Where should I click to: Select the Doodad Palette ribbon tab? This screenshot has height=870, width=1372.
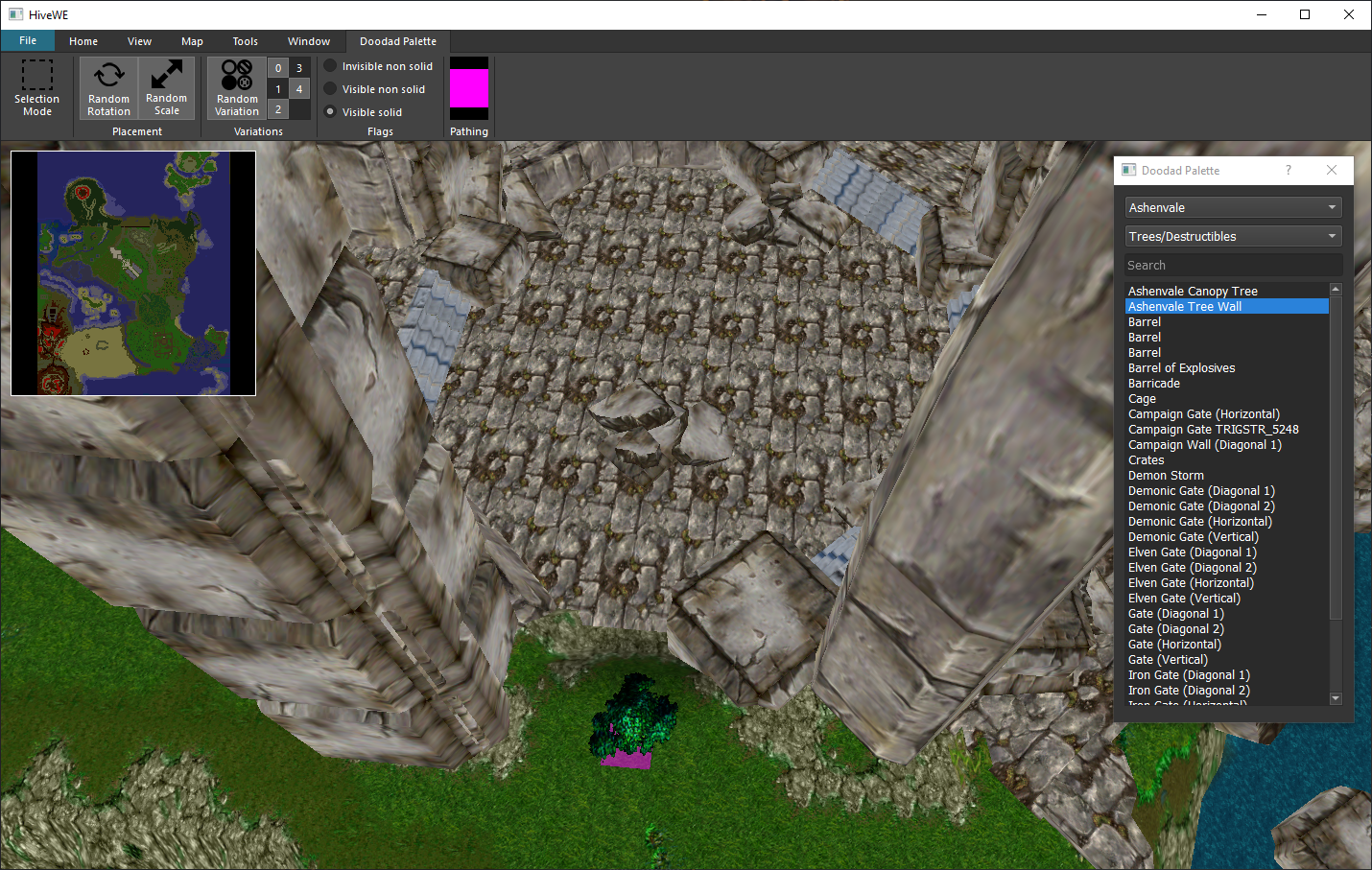coord(398,41)
